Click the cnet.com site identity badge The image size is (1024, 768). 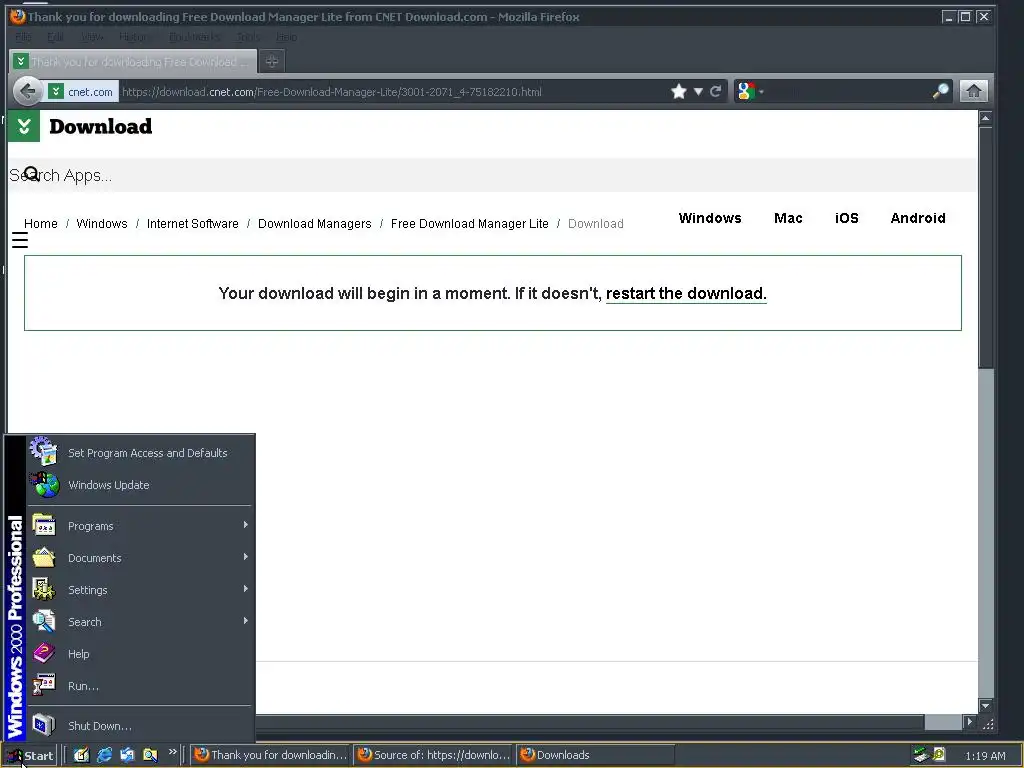coord(83,92)
